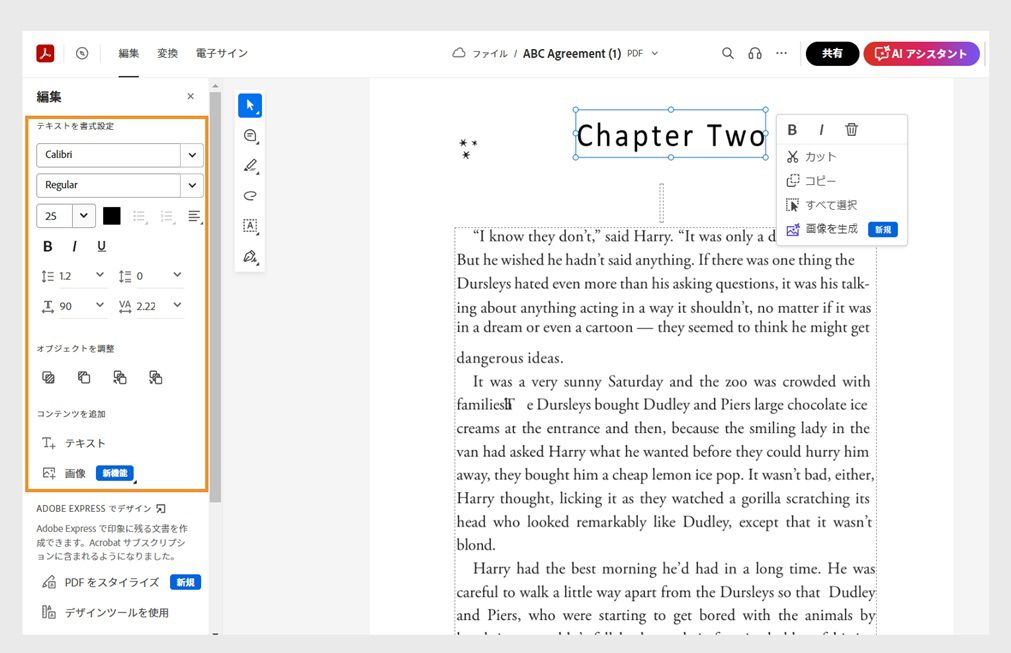
Task: Open the Calibri font family dropdown
Action: tap(119, 156)
